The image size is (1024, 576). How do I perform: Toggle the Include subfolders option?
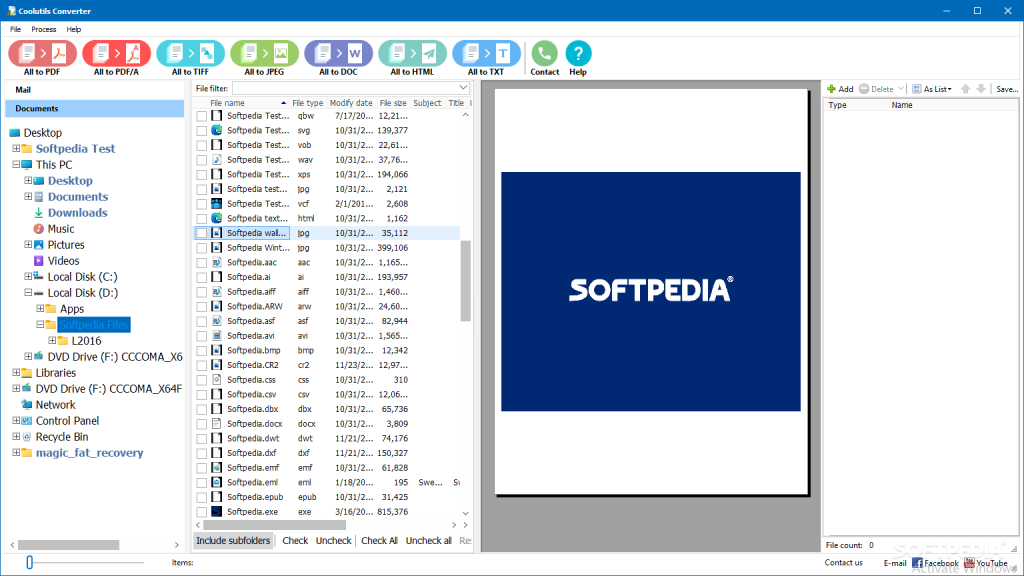tap(233, 541)
